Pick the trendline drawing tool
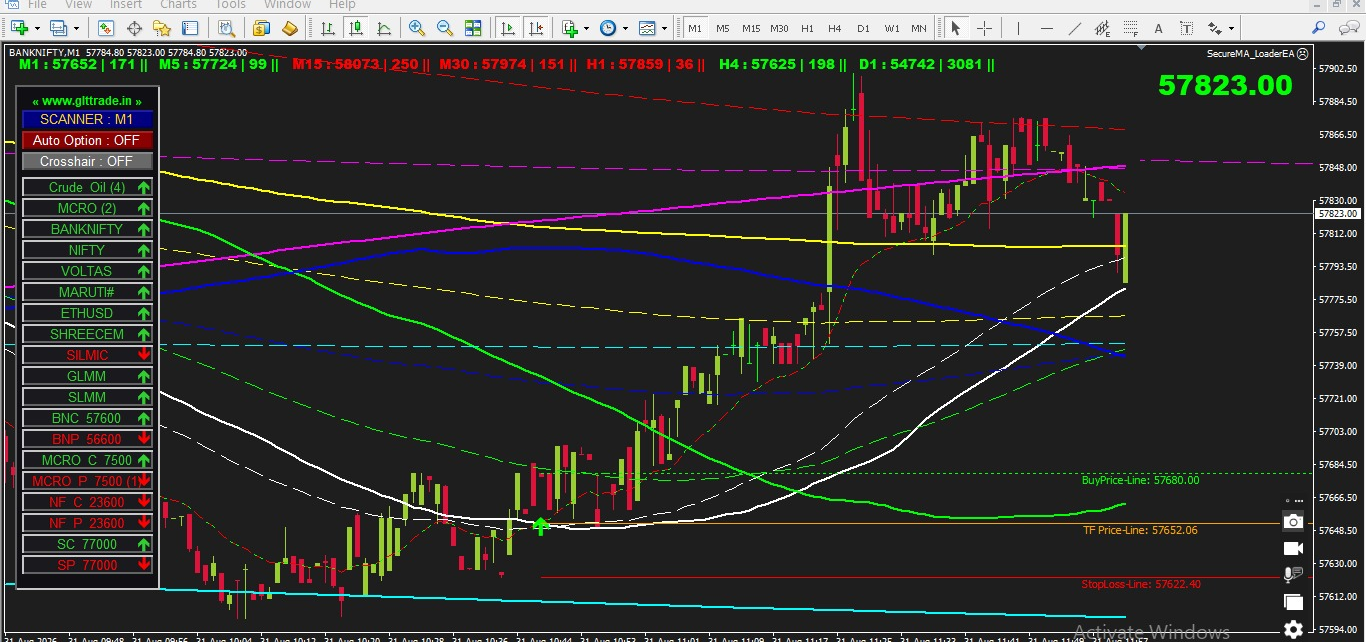 point(1075,28)
